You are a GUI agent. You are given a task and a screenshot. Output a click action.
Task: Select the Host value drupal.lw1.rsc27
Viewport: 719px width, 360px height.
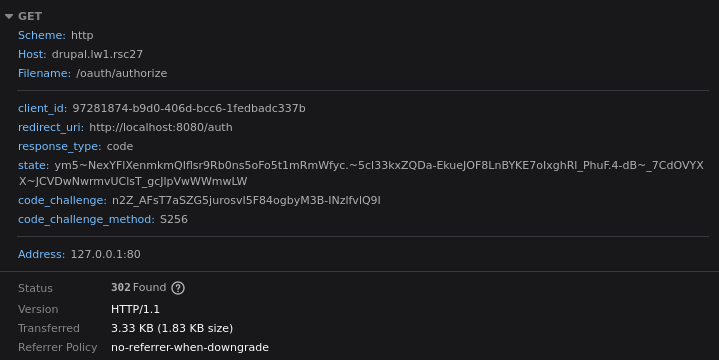(x=97, y=54)
